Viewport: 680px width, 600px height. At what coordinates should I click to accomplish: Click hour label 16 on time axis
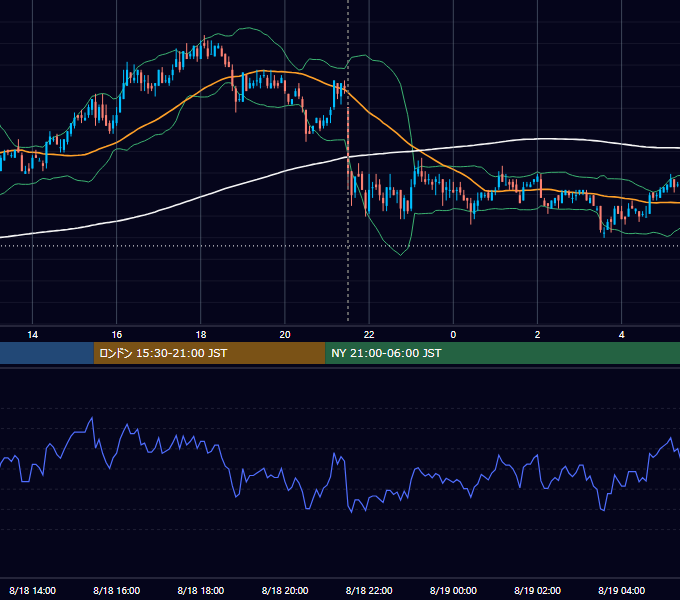click(x=117, y=335)
